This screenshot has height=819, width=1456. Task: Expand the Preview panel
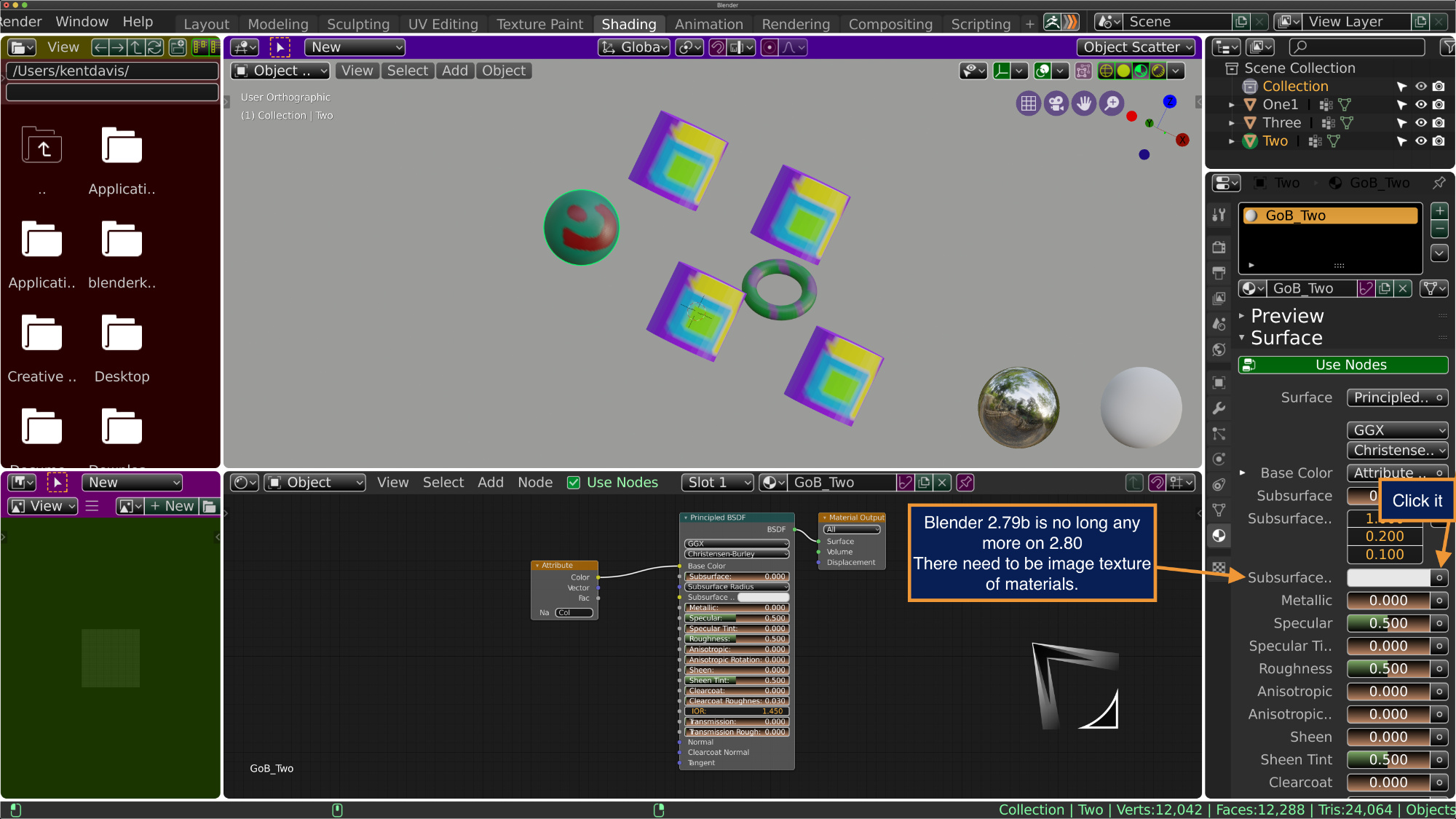pyautogui.click(x=1286, y=316)
